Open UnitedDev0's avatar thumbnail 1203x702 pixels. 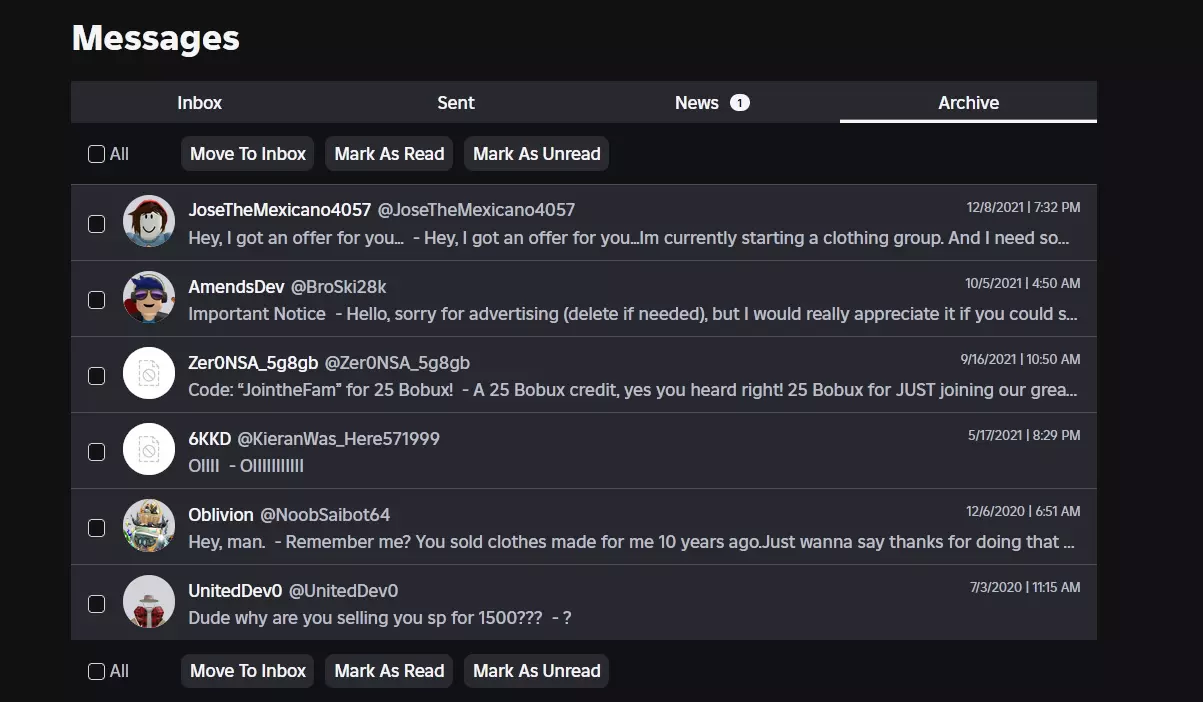coord(149,602)
